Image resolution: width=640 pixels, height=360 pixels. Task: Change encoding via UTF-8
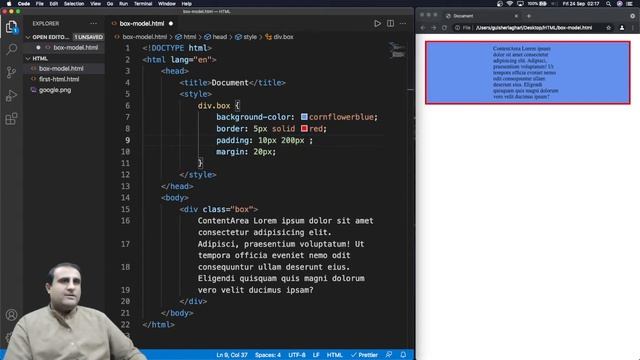click(x=297, y=355)
